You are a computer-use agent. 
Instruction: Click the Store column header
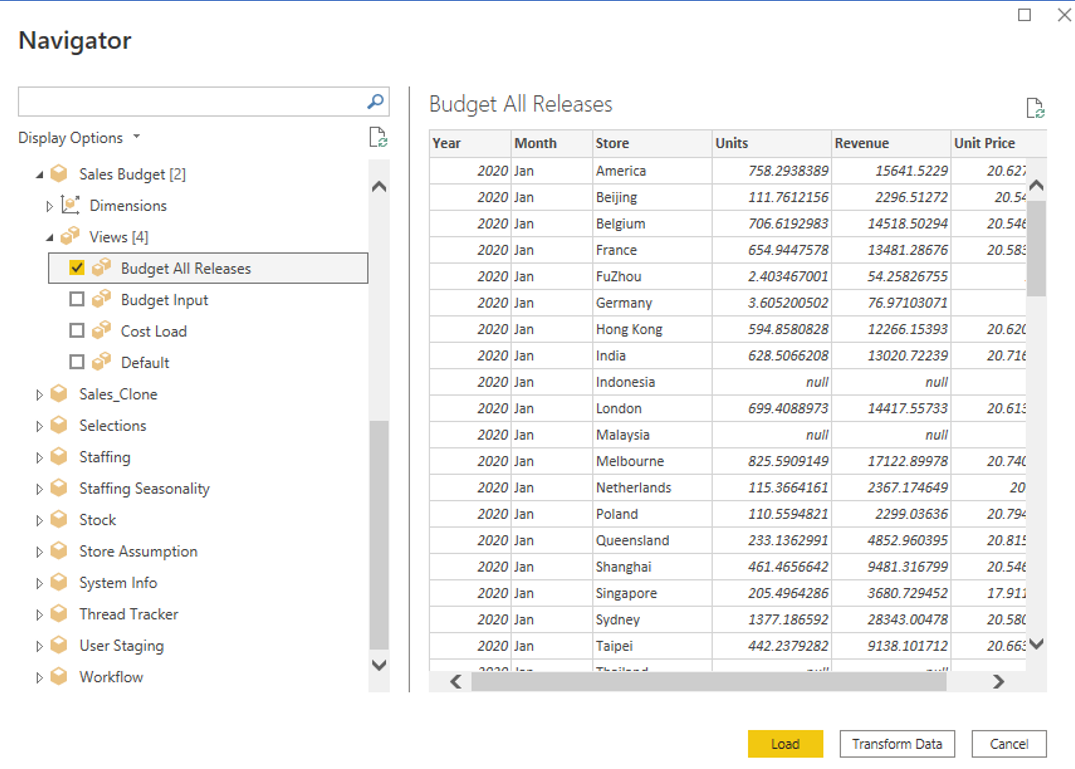[x=652, y=143]
